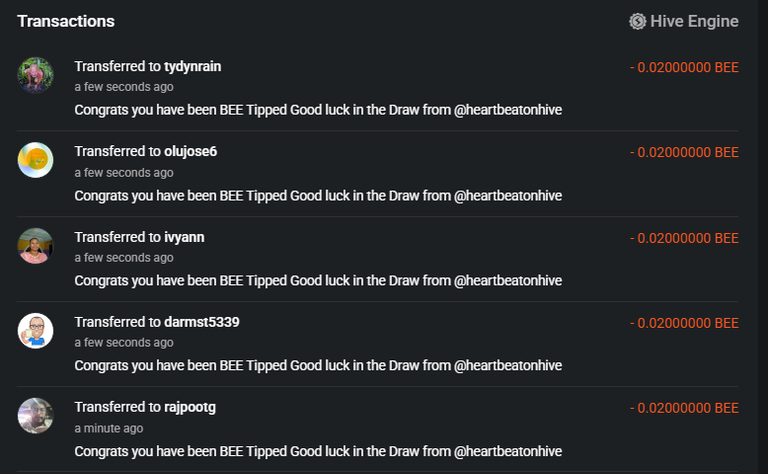The width and height of the screenshot is (768, 474).
Task: Open tydynrain's profile avatar
Action: pos(36,75)
